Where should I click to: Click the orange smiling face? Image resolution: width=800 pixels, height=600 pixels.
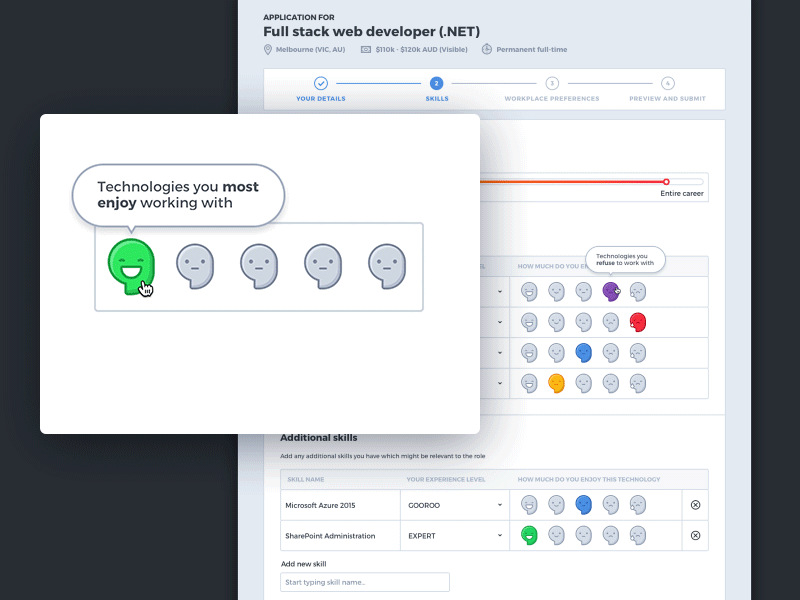pos(556,383)
